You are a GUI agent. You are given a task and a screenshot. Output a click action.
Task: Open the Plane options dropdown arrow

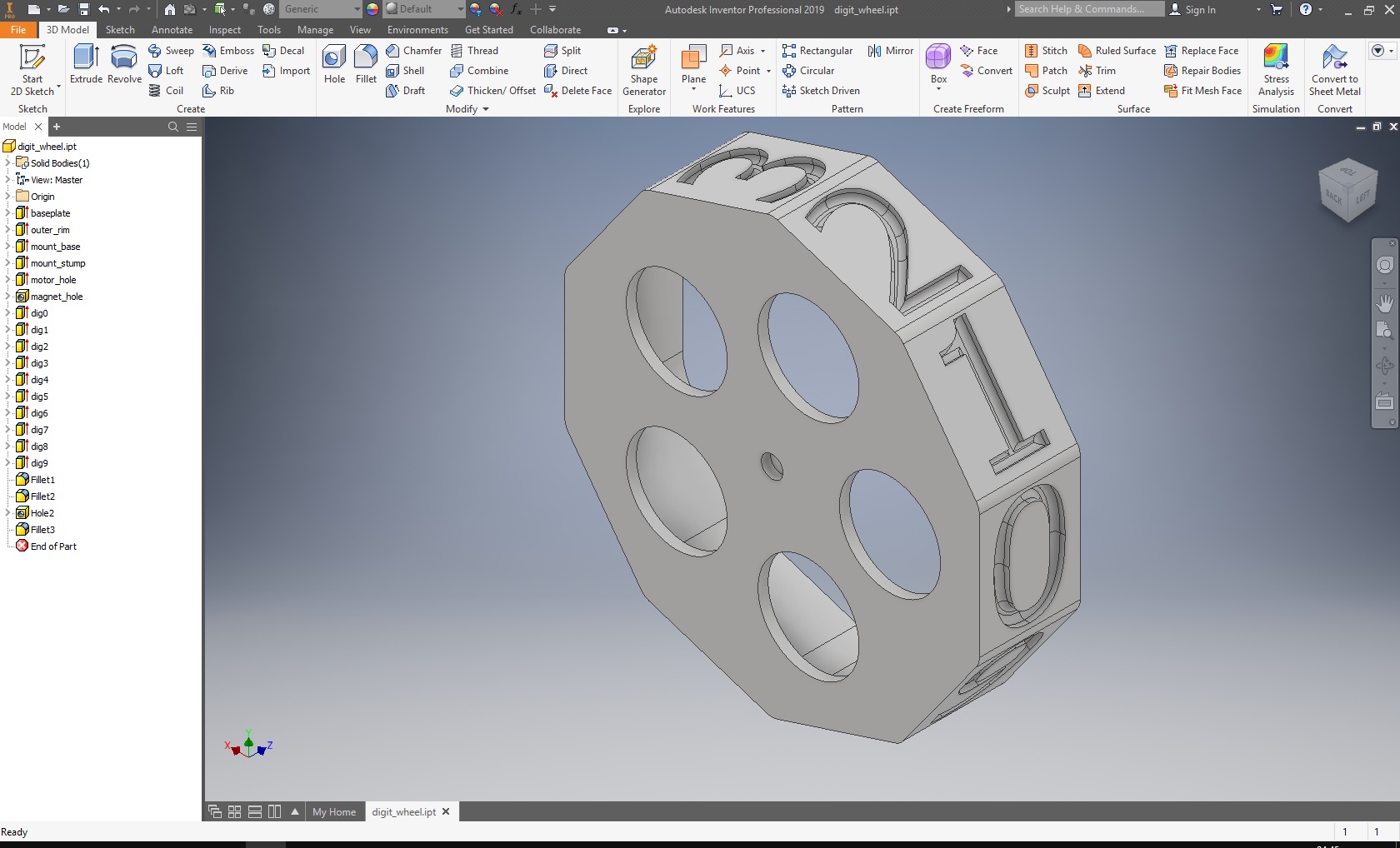click(x=693, y=89)
